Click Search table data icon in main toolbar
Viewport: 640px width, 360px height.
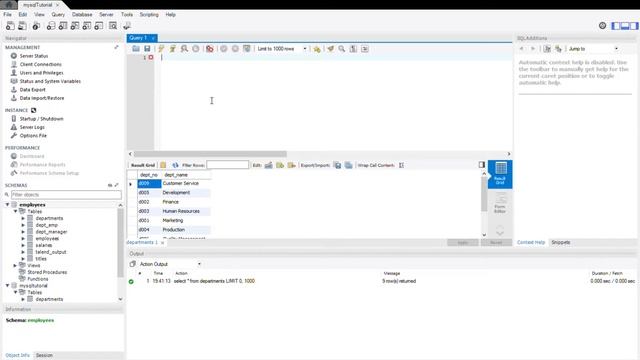(x=113, y=26)
